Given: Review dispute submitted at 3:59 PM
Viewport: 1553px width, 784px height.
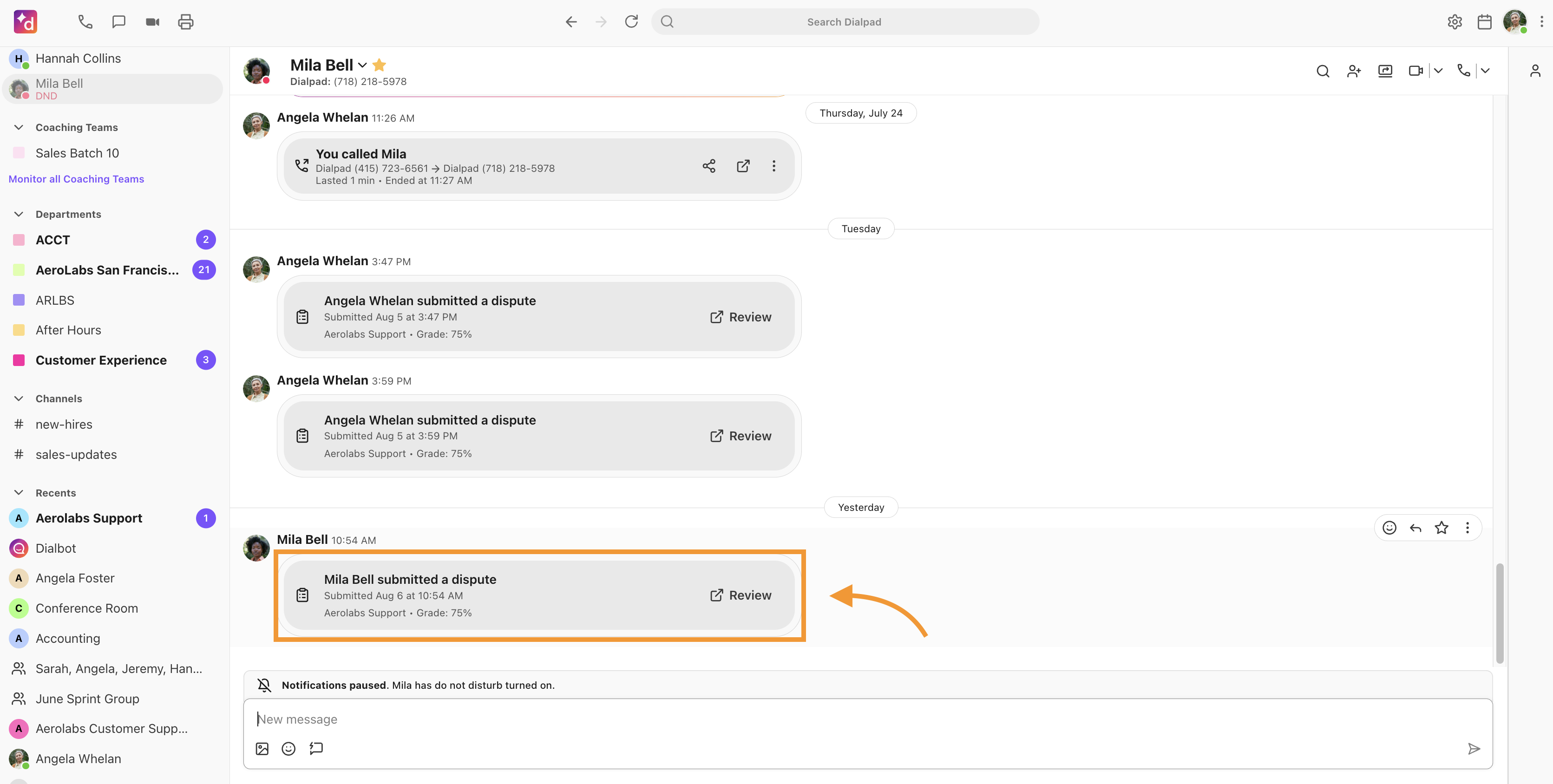Looking at the screenshot, I should [x=740, y=436].
